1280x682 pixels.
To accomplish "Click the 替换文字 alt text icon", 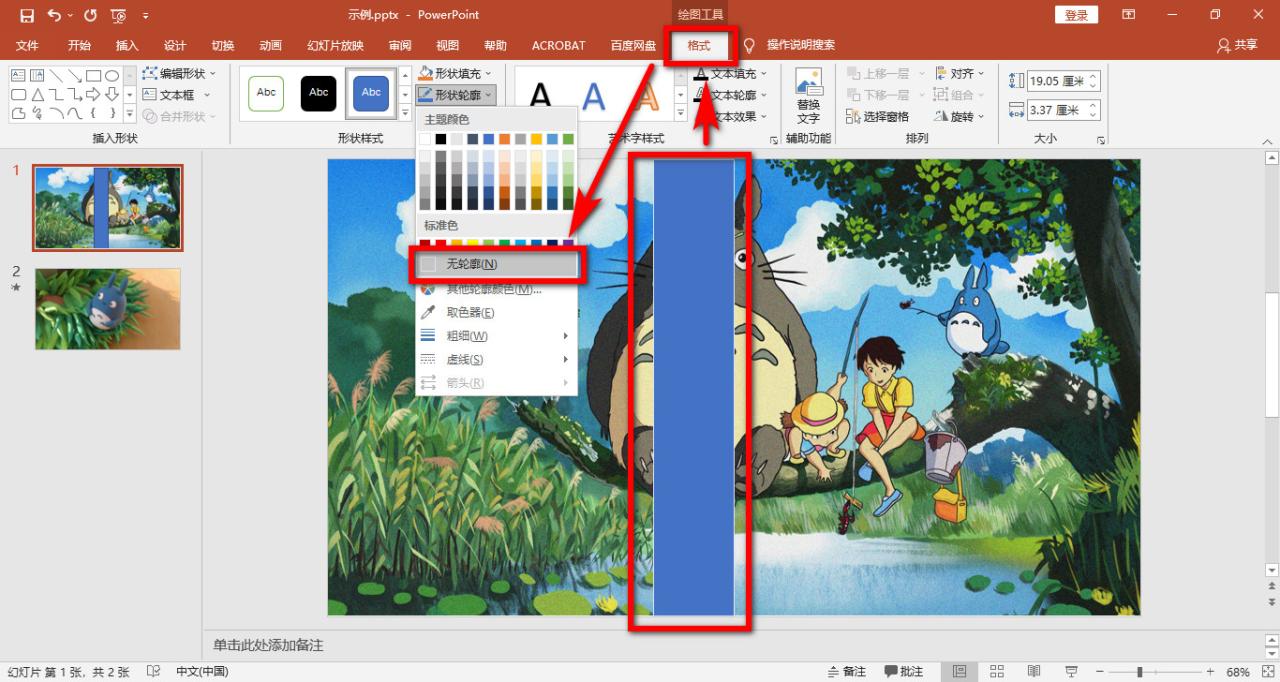I will (808, 95).
